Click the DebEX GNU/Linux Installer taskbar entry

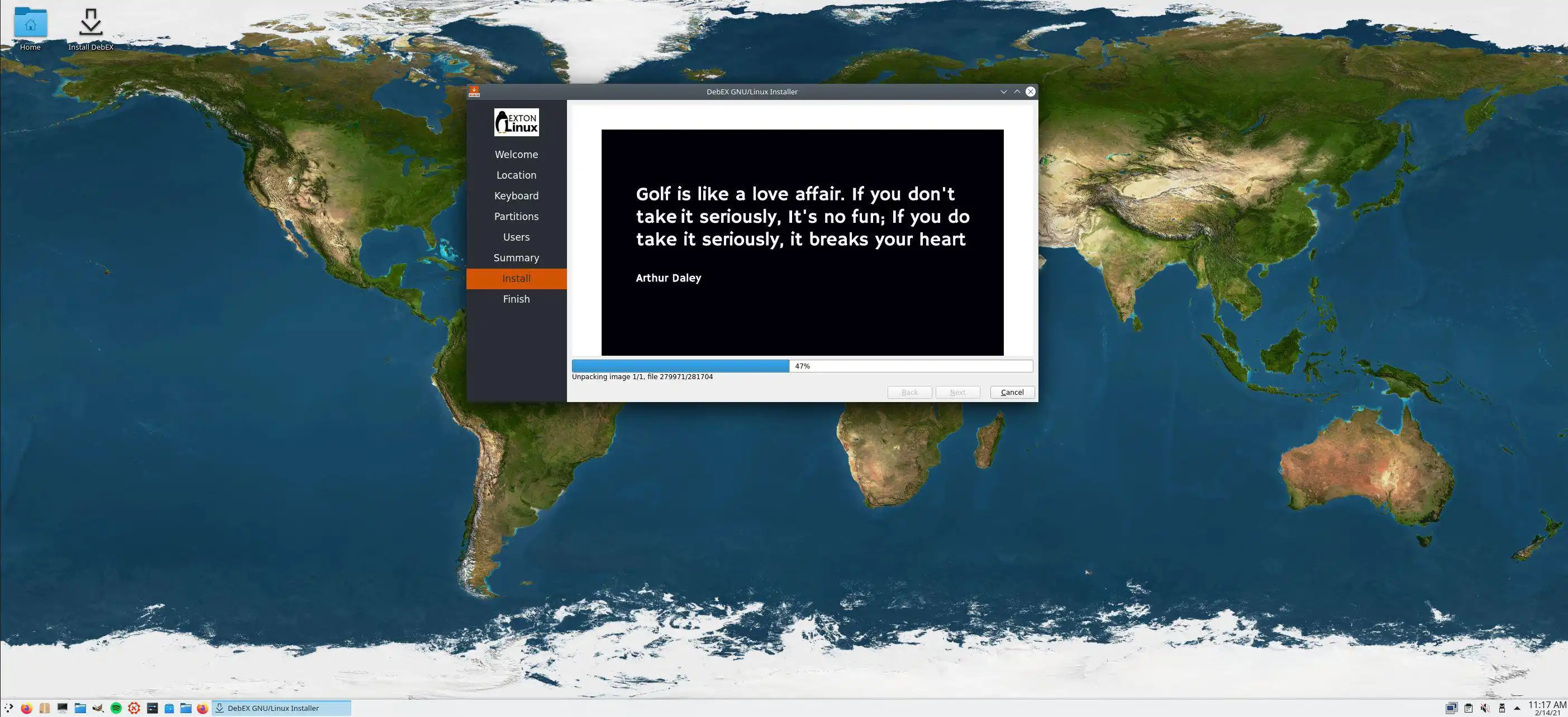pos(281,708)
